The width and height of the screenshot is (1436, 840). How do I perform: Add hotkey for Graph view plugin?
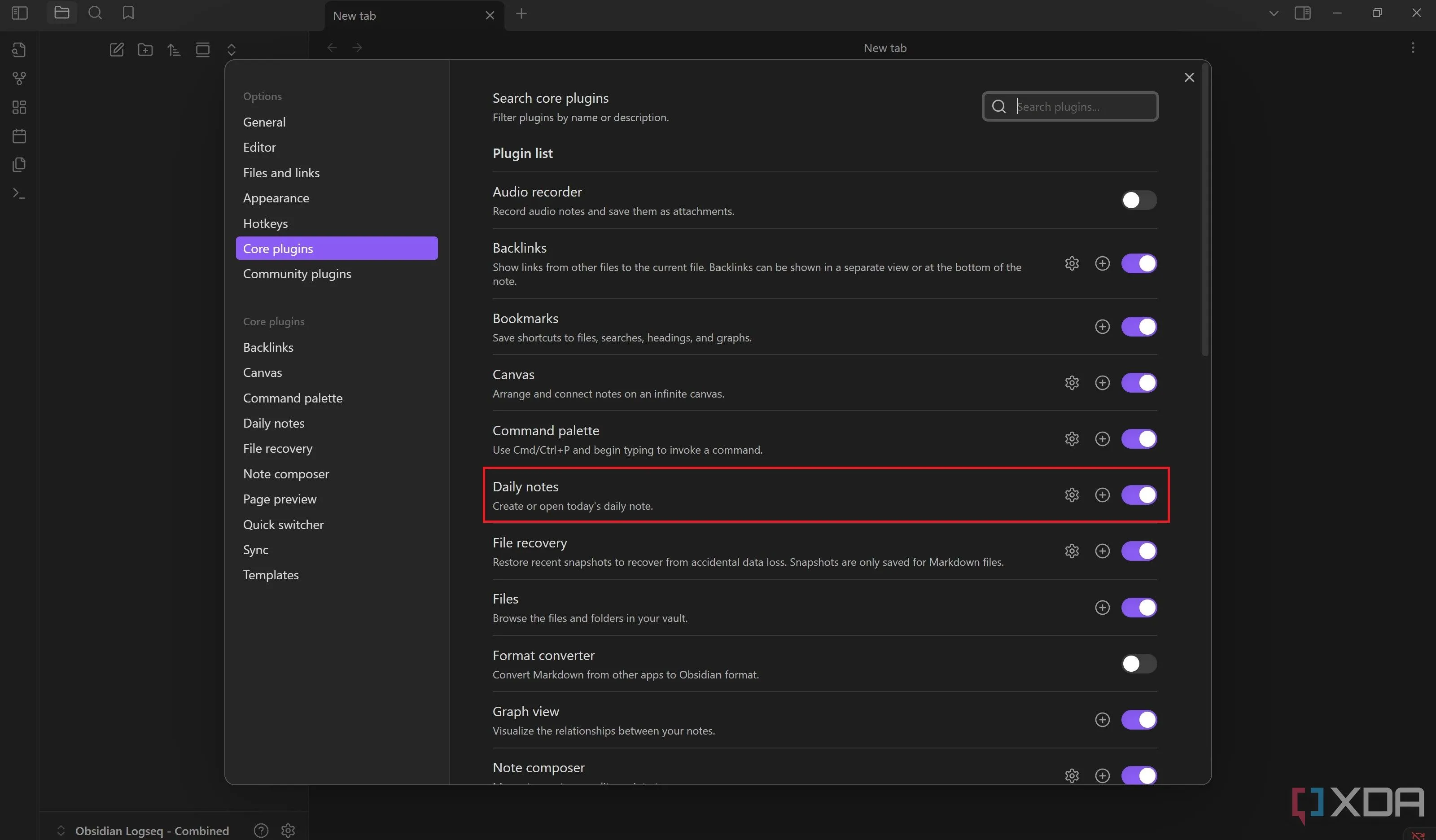[1103, 720]
